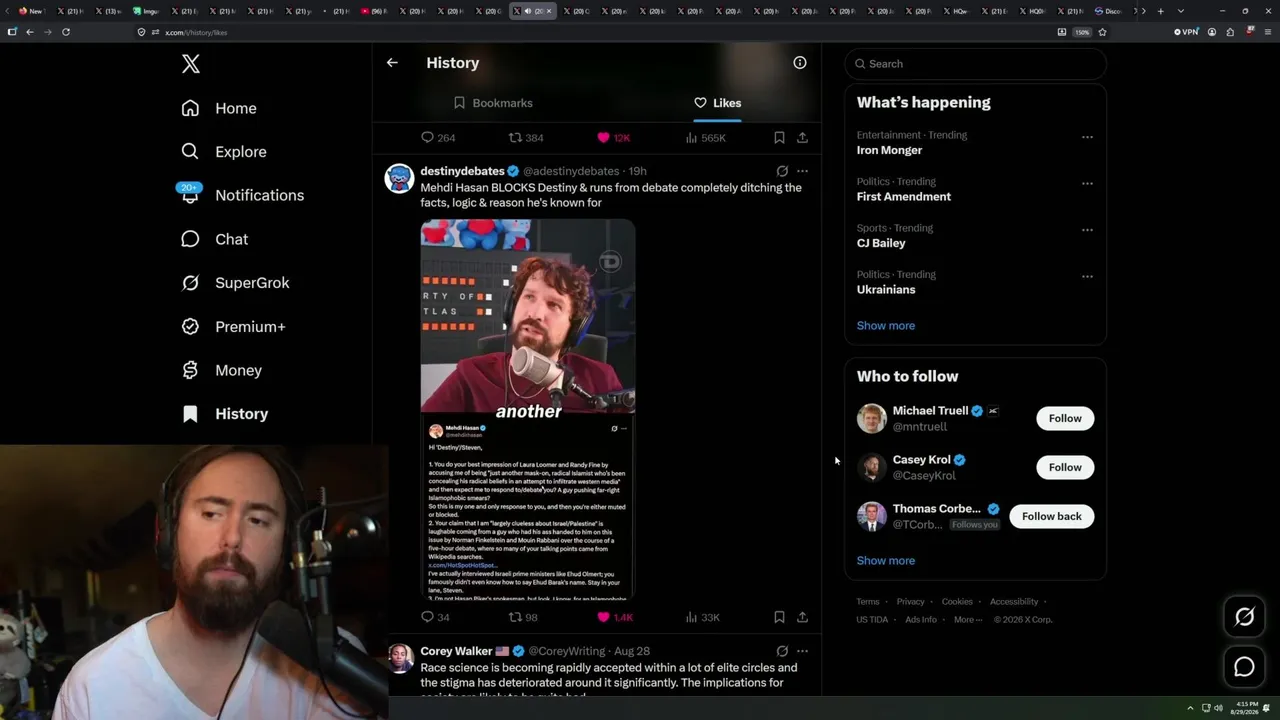Open the floating chat bubble button
This screenshot has height=720, width=1280.
[x=1244, y=667]
